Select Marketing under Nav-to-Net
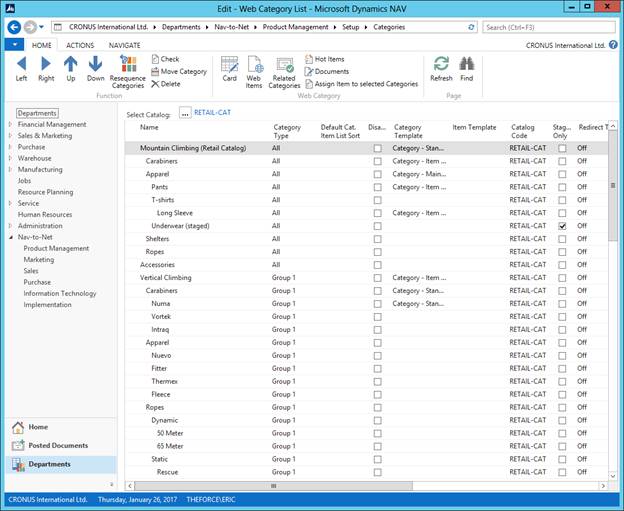Viewport: 624px width, 511px height. pos(39,259)
